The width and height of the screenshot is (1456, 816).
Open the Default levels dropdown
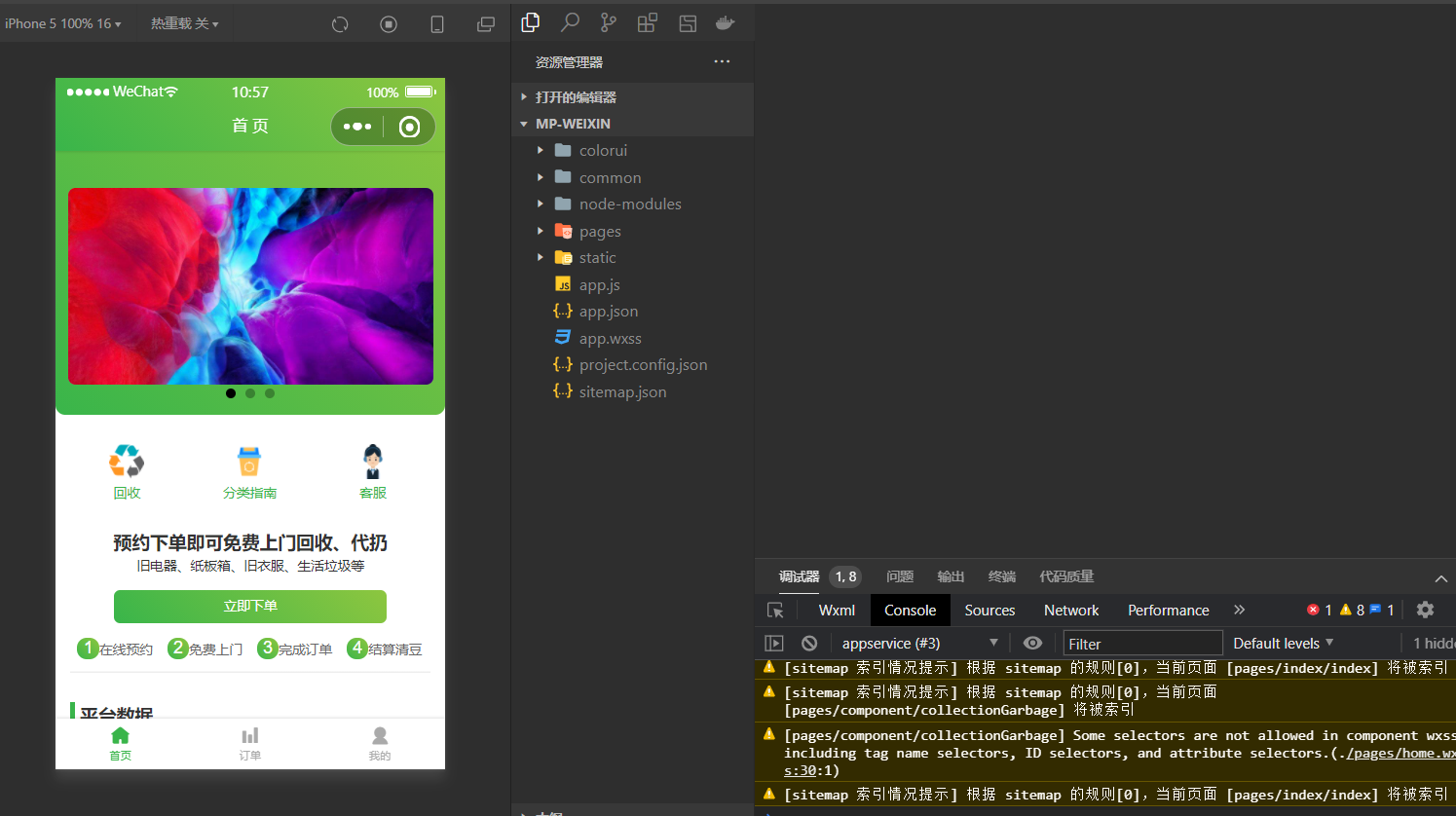click(1283, 643)
